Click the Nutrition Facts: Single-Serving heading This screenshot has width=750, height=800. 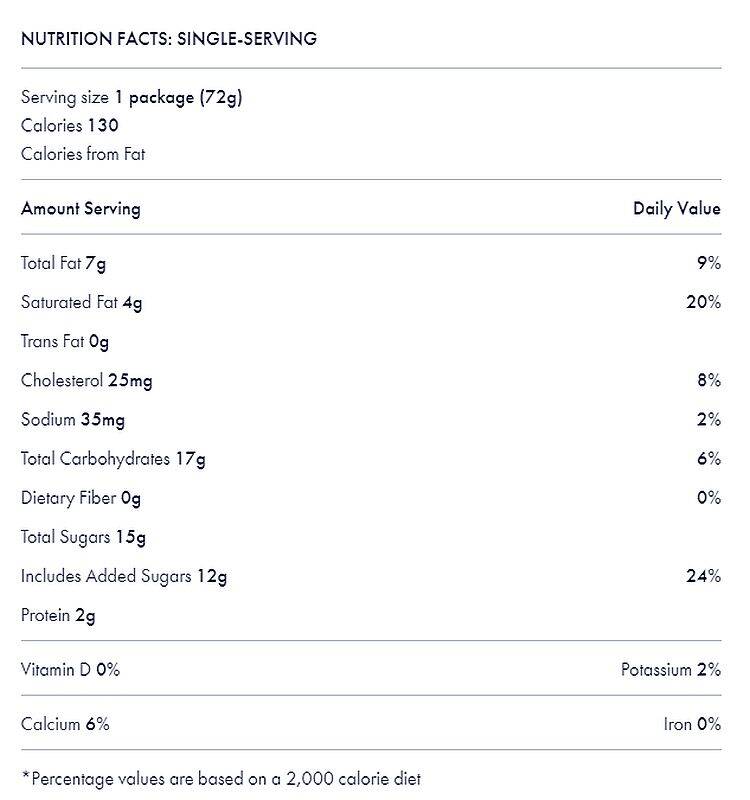169,39
